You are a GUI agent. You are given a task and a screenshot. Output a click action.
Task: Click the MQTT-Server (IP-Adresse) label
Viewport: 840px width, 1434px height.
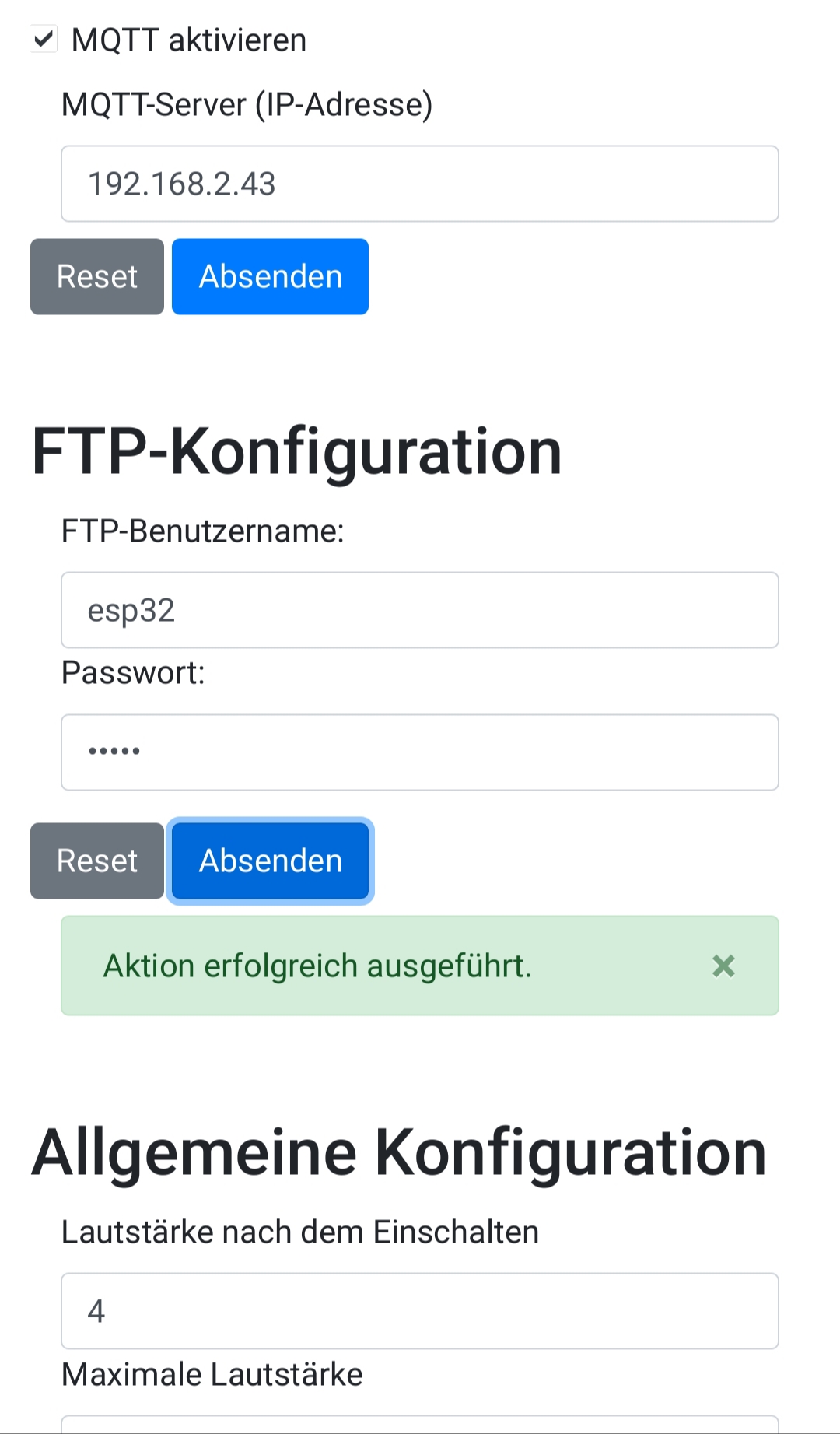pos(247,104)
